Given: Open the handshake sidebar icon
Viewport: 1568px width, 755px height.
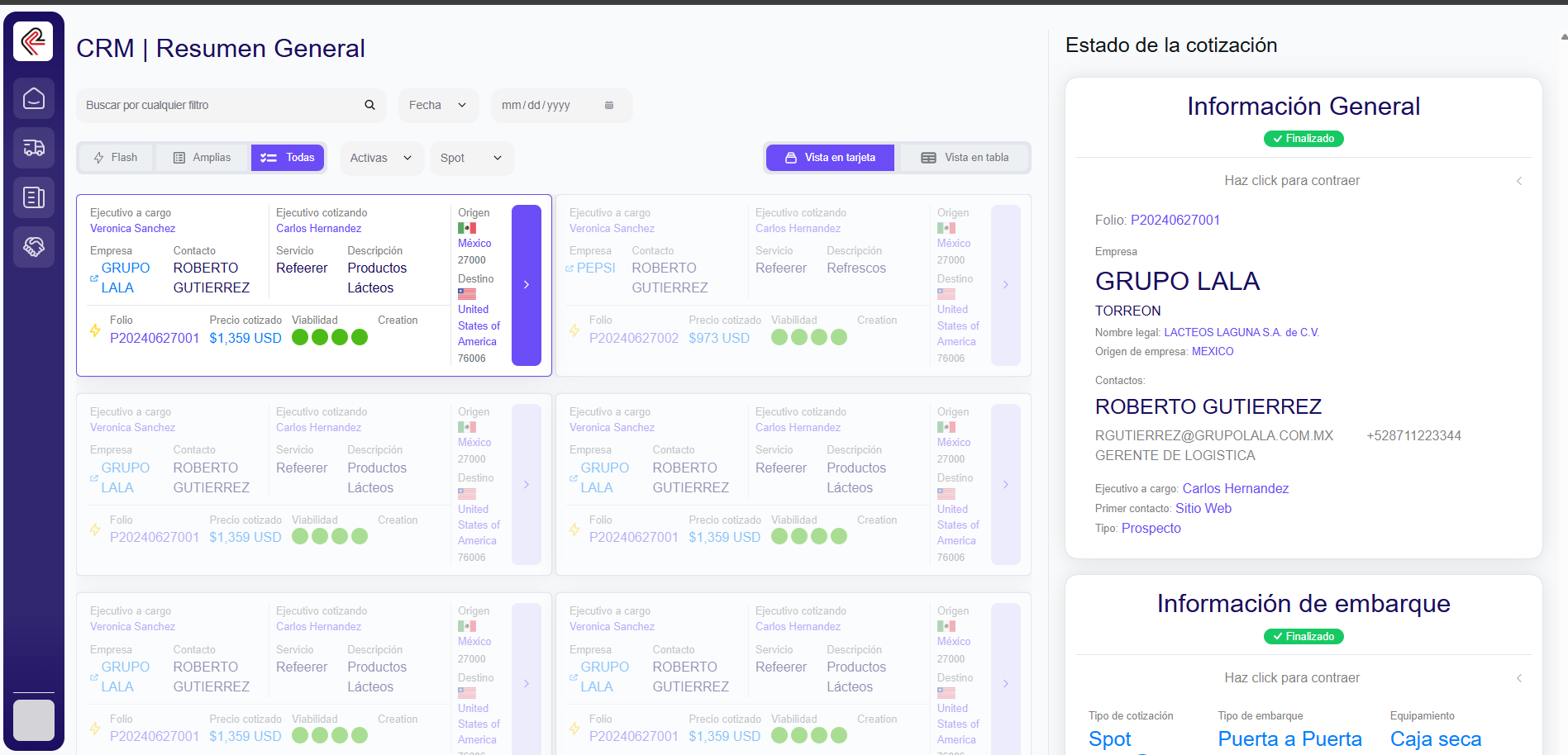Looking at the screenshot, I should (34, 247).
